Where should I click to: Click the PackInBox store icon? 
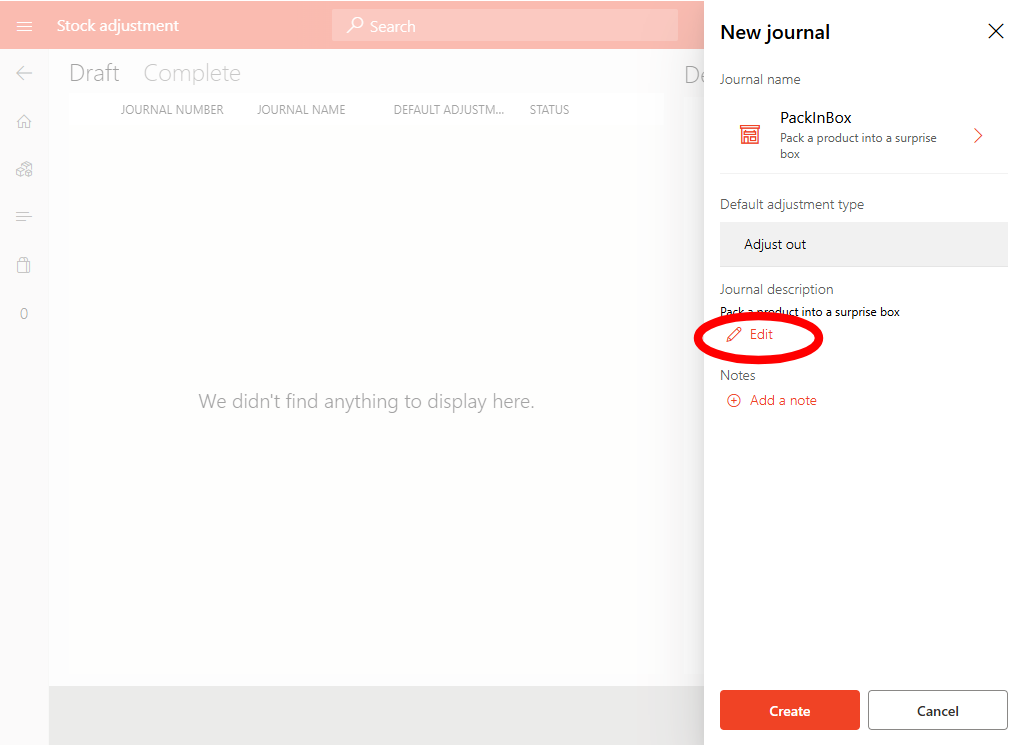pos(750,135)
